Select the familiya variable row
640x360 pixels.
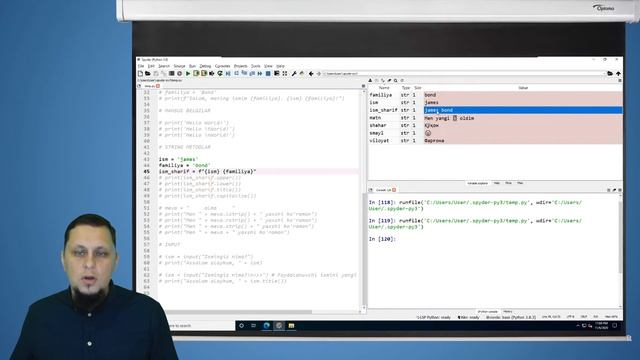pos(496,95)
